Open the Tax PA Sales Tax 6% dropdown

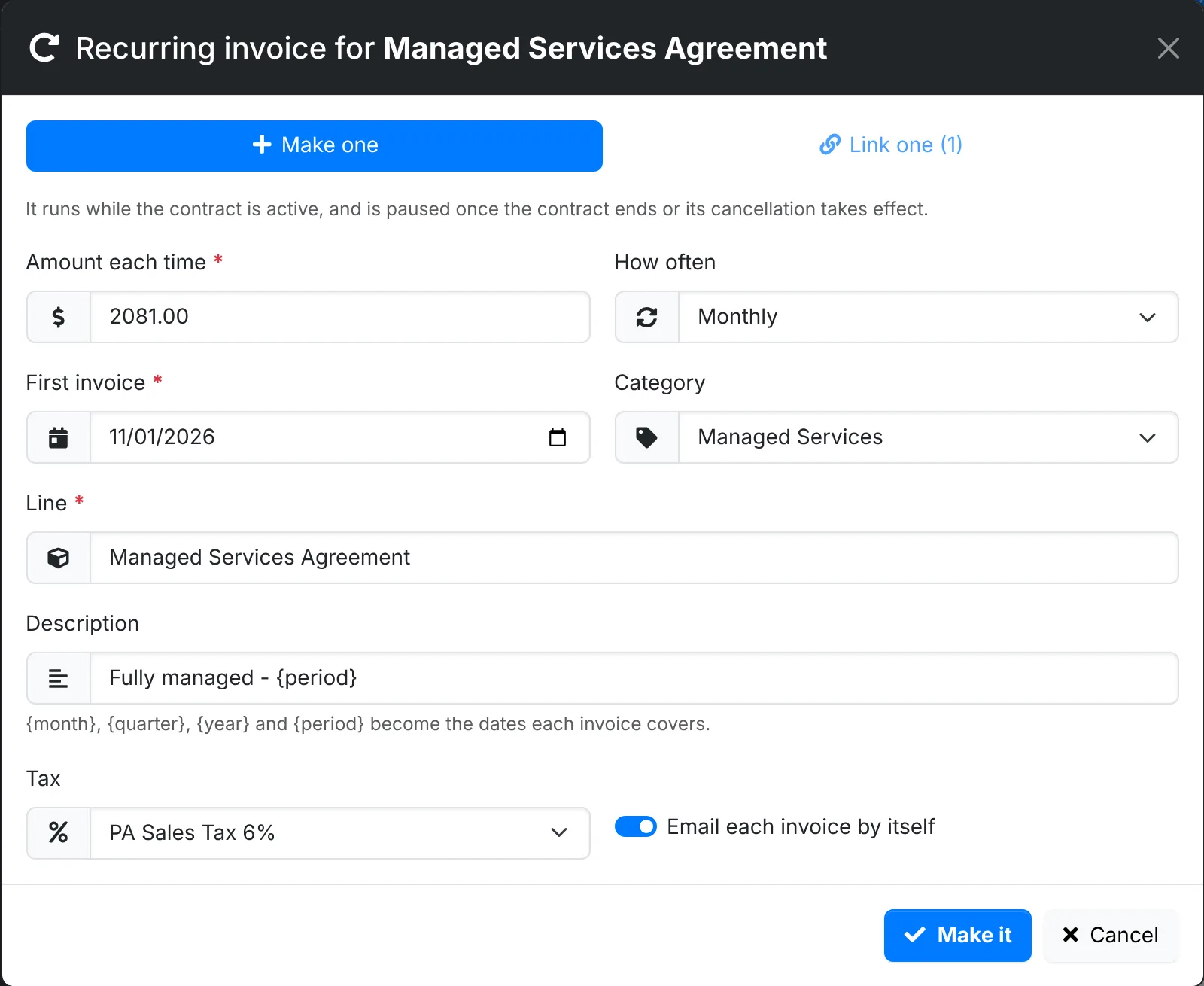(340, 833)
